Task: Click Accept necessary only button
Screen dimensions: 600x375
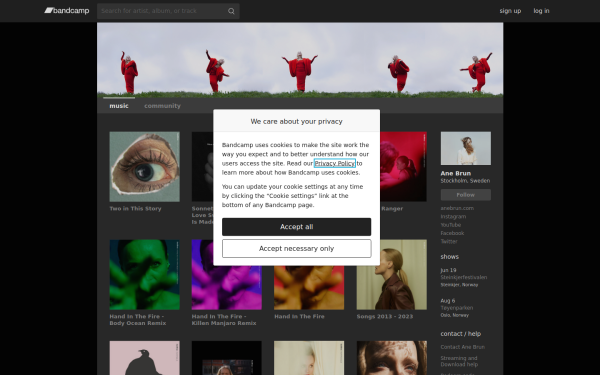Action: pyautogui.click(x=297, y=248)
